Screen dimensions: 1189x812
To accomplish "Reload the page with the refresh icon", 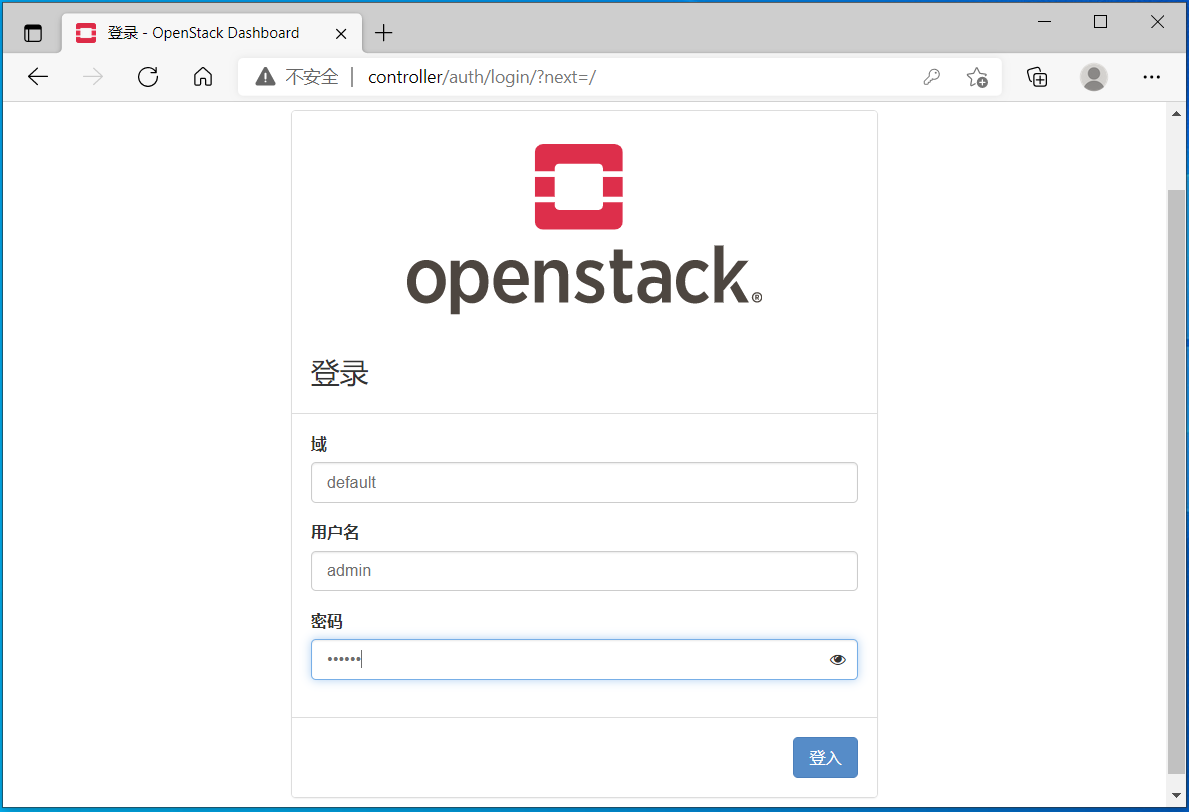I will tap(148, 77).
